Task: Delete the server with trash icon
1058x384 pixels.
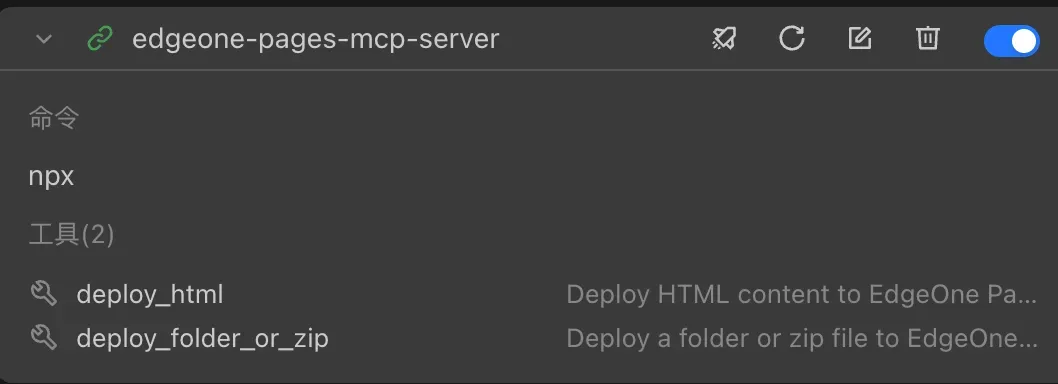Action: (927, 38)
